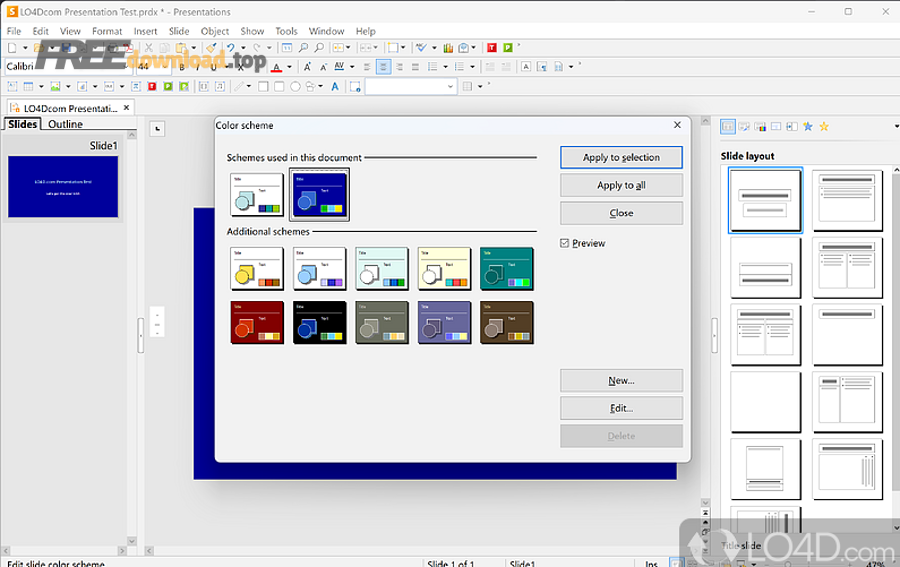
Task: Launch TextMaker with top-row red T icon
Action: [x=492, y=48]
